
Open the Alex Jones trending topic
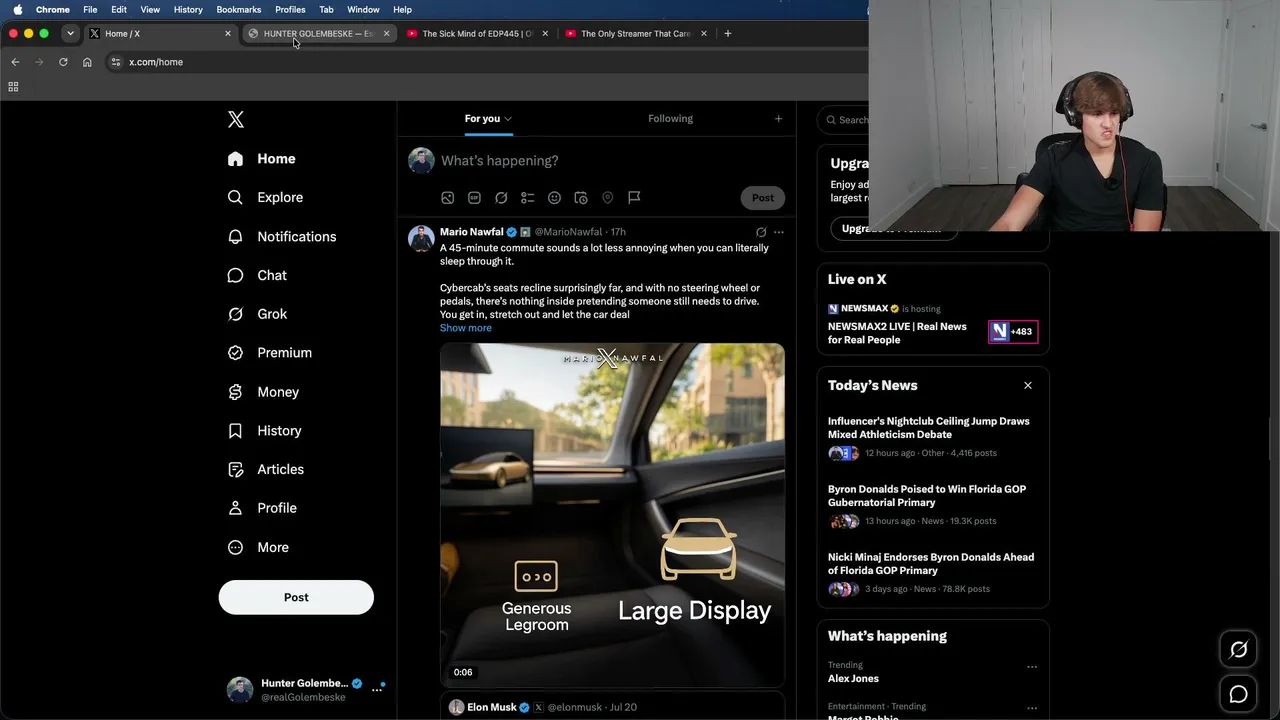(x=853, y=679)
